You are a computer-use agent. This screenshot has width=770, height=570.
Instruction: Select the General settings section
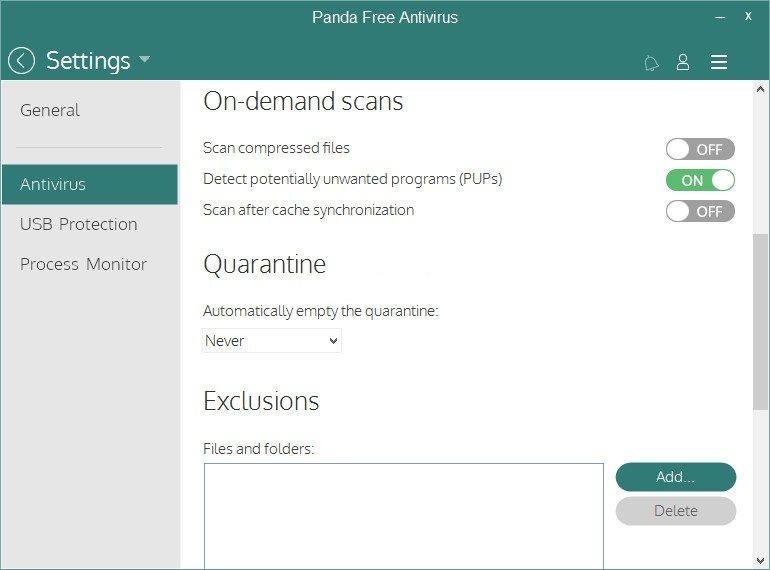tap(50, 110)
